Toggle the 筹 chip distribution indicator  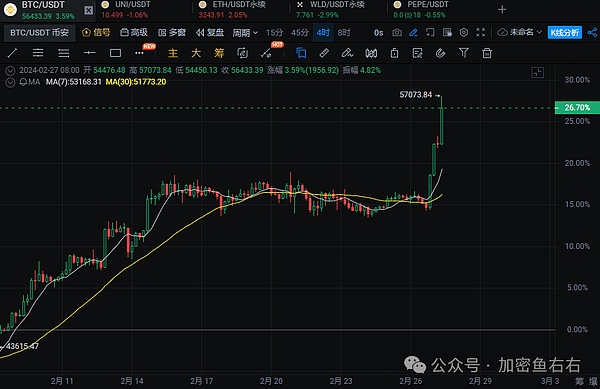click(x=219, y=53)
